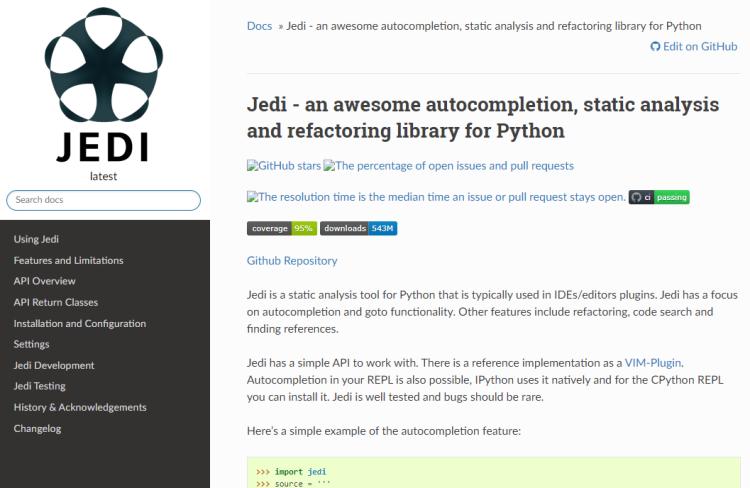750x488 pixels.
Task: Click the Docs breadcrumb link
Action: coord(259,25)
